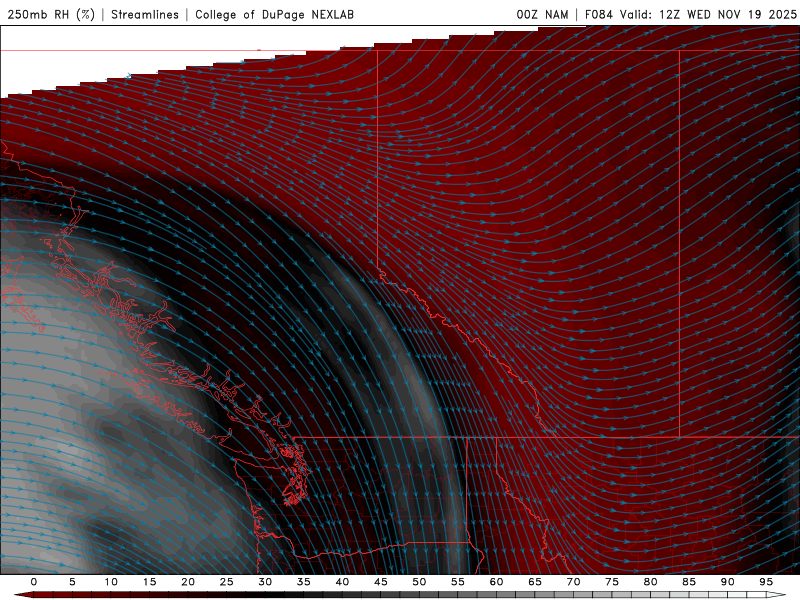800x600 pixels.
Task: Select the colorbar tick label "80"
Action: tap(650, 582)
